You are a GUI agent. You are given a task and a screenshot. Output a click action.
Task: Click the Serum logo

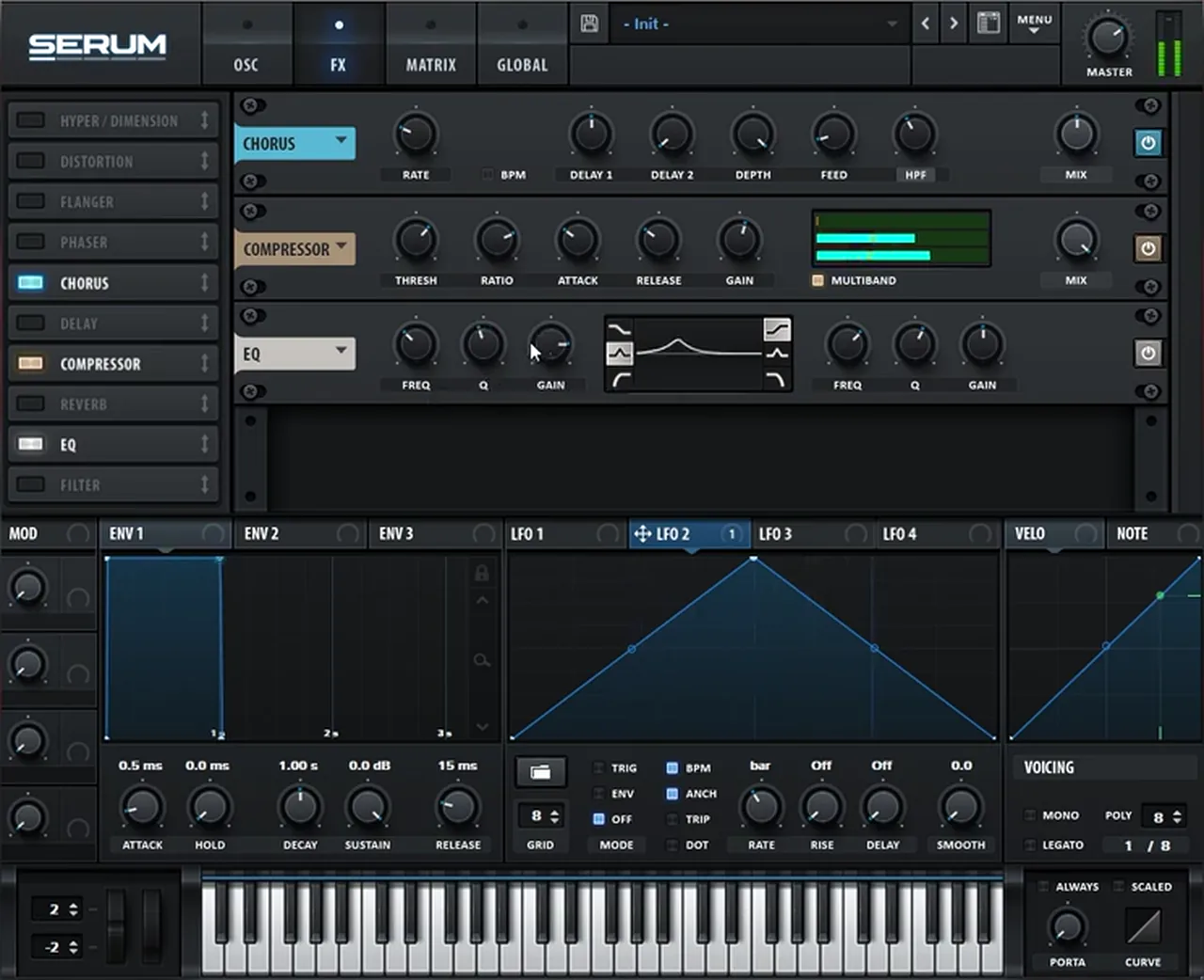[x=97, y=45]
